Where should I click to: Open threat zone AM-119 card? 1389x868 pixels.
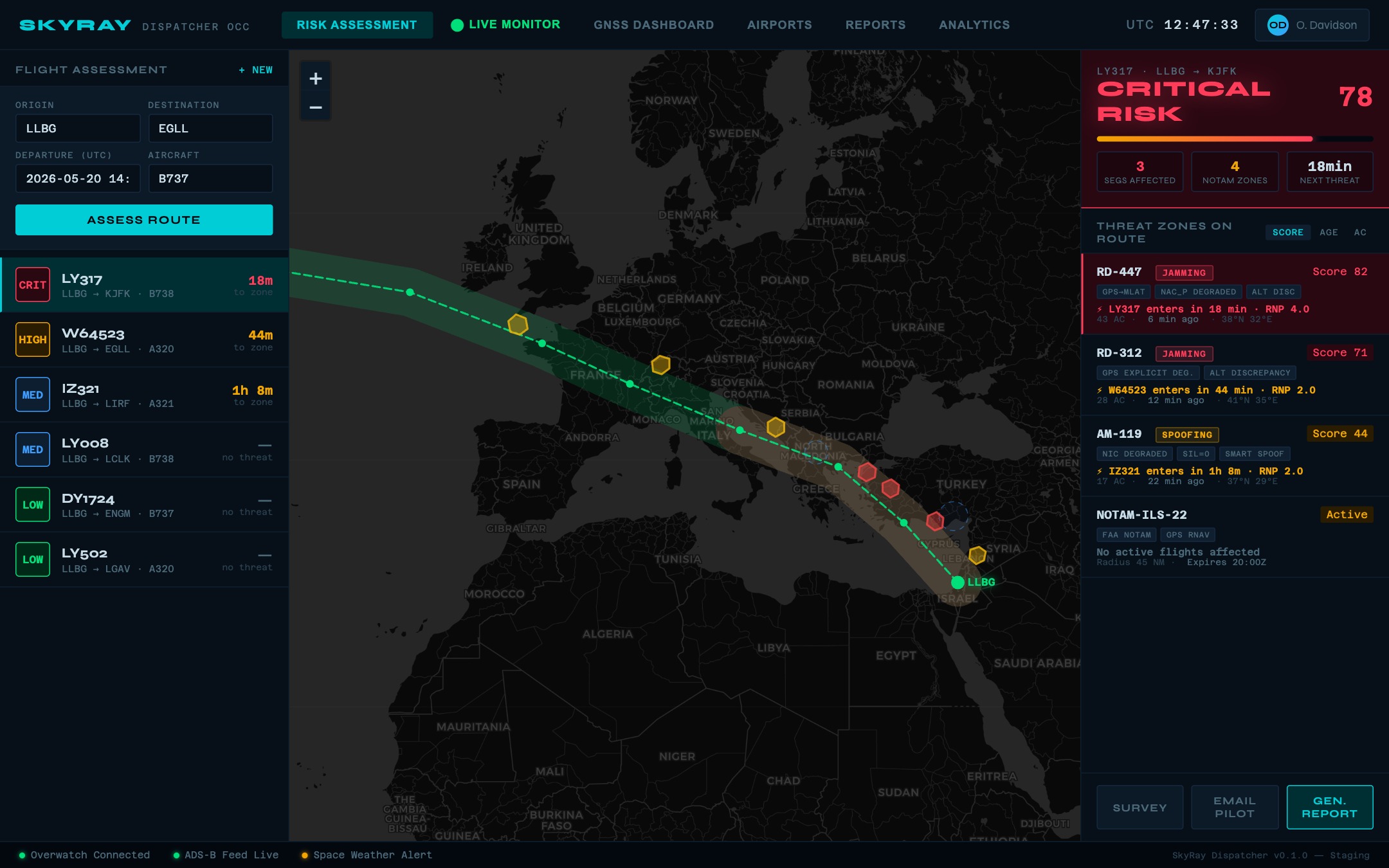coord(1235,456)
